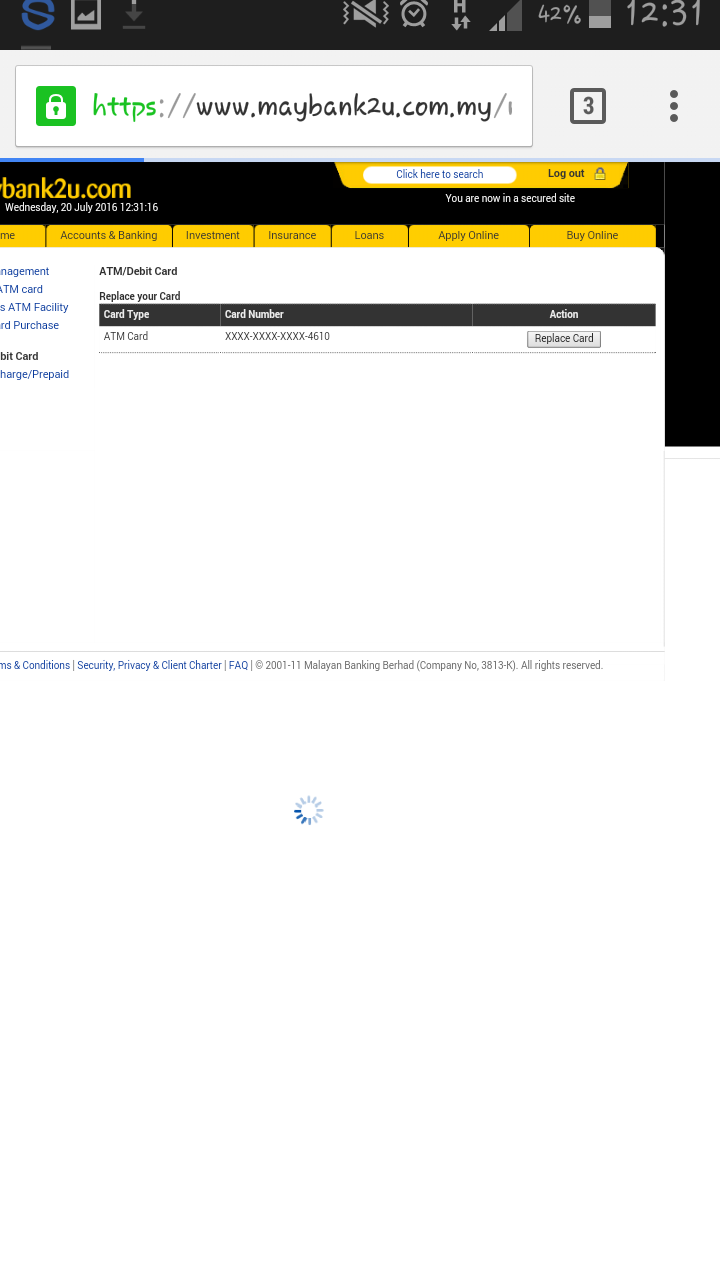
Task: Tap the image notification icon in status bar
Action: (86, 14)
